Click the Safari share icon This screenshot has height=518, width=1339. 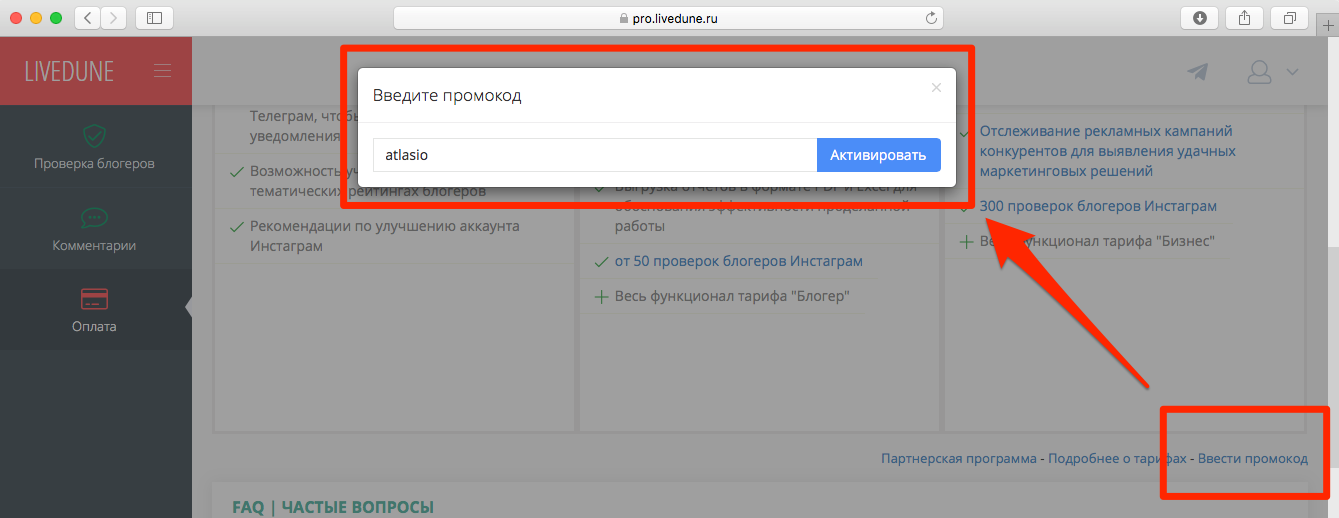[x=1244, y=17]
